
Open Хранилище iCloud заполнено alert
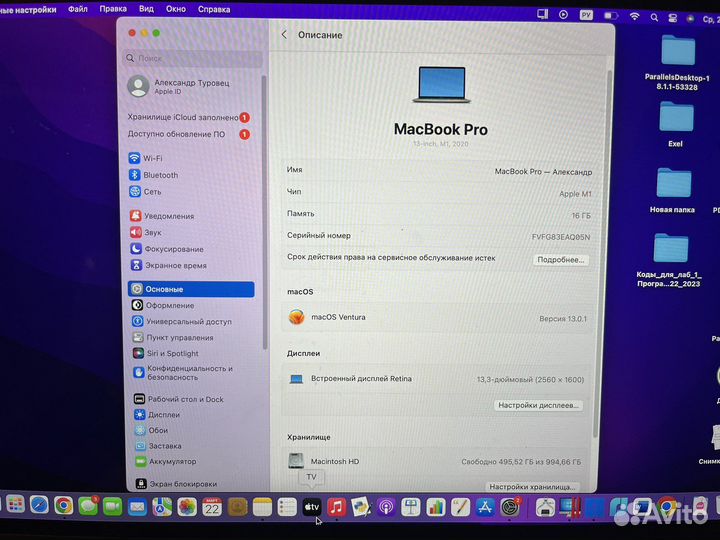click(x=188, y=118)
